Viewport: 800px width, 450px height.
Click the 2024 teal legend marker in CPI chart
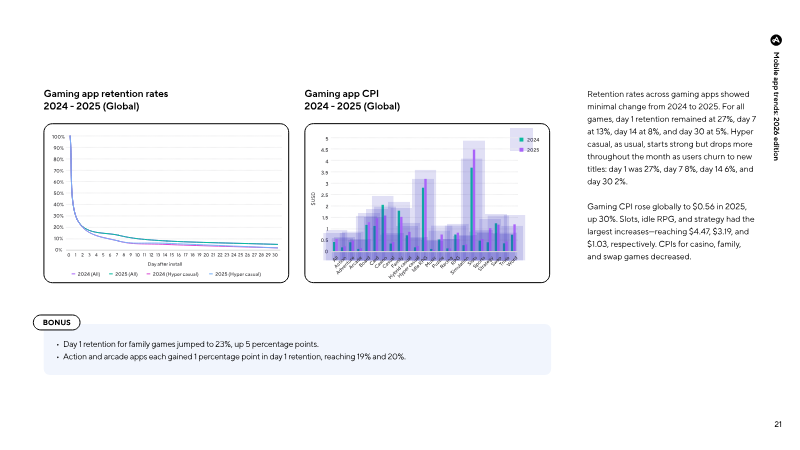point(521,139)
